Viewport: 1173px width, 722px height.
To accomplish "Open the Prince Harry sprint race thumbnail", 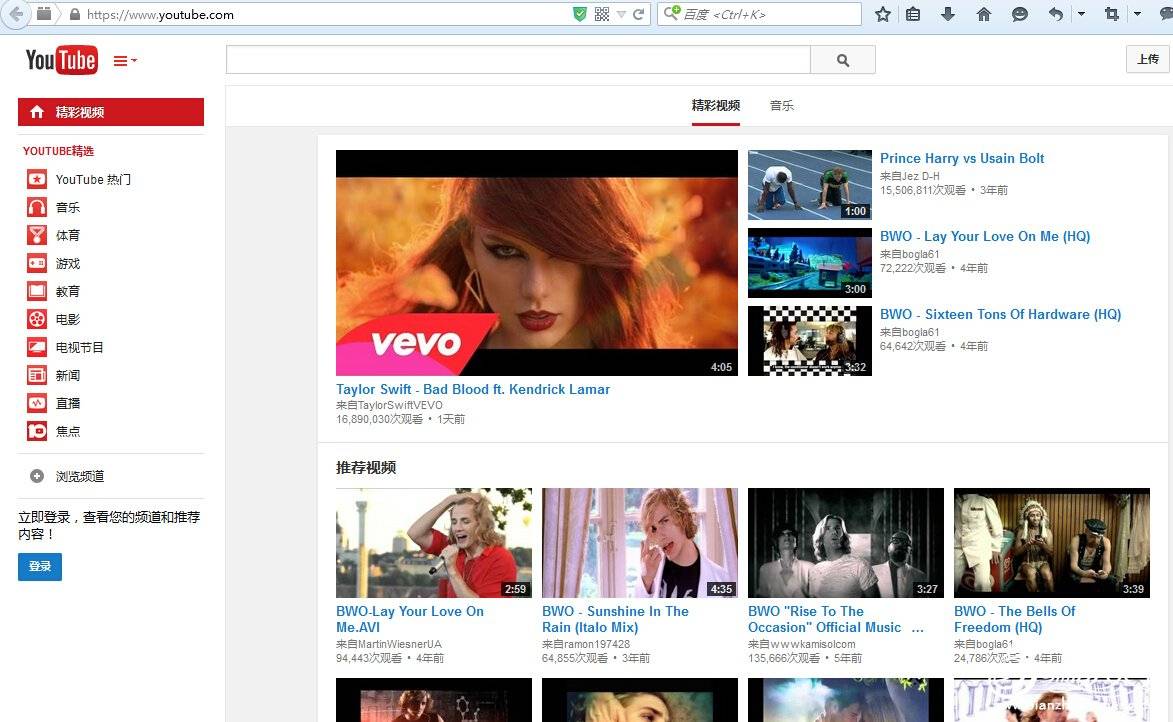I will click(x=809, y=185).
